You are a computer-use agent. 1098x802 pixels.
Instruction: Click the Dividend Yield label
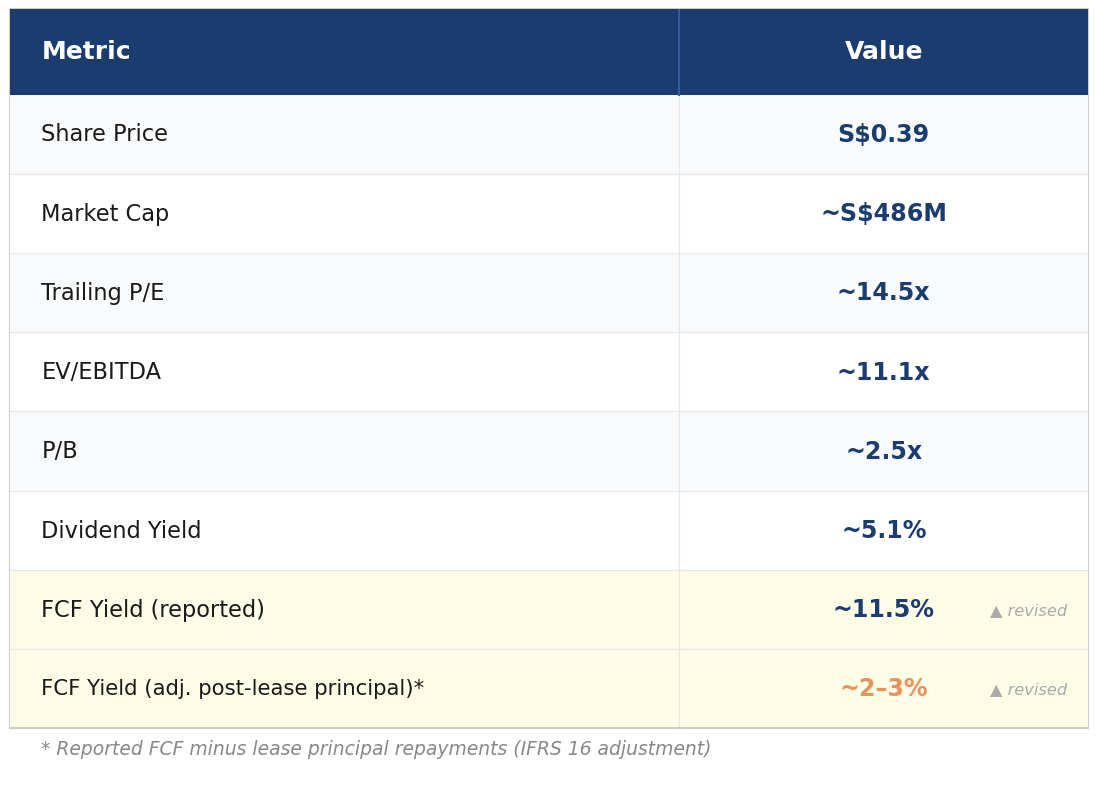pyautogui.click(x=121, y=530)
